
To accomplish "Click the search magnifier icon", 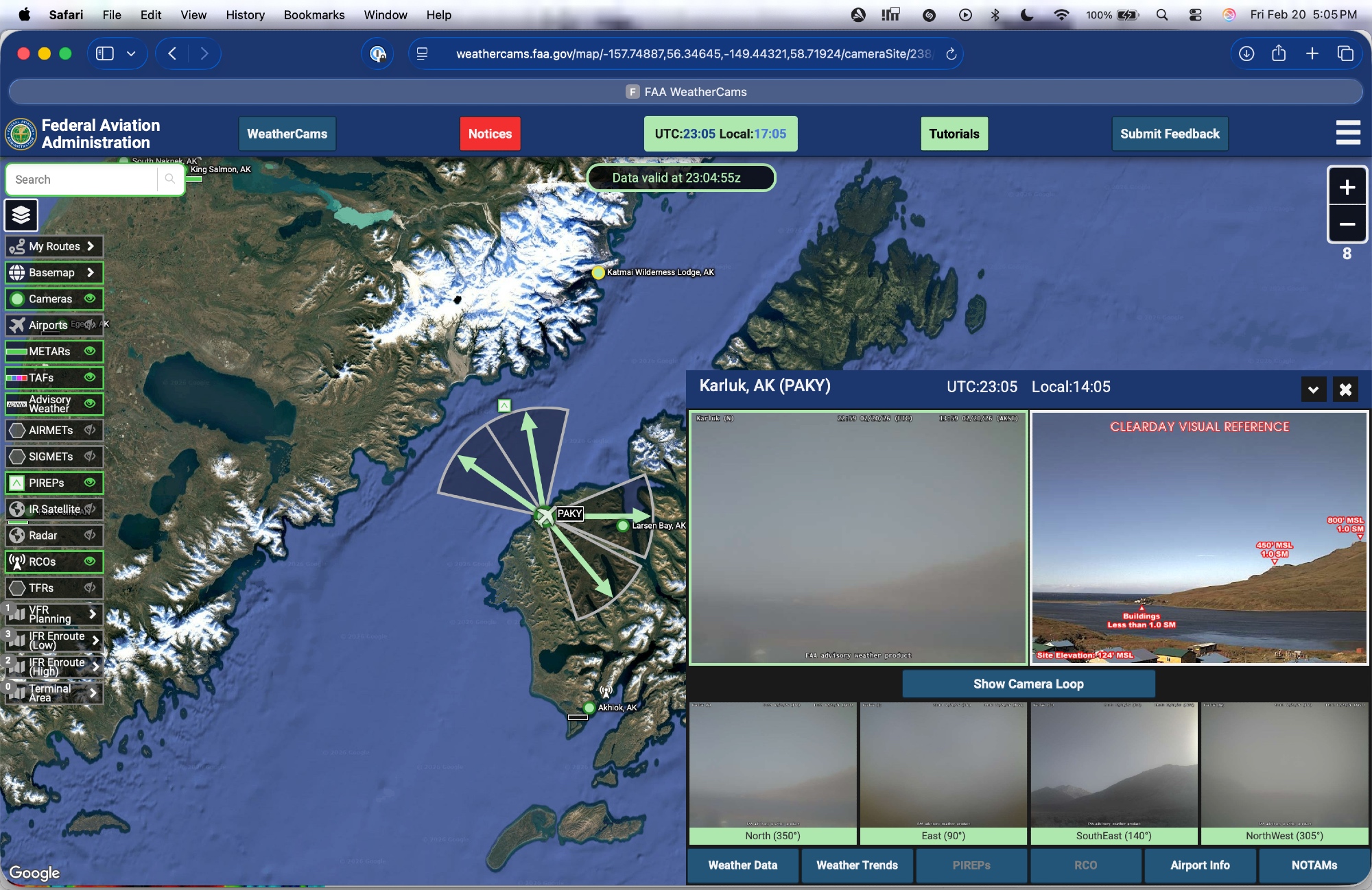I will click(x=169, y=179).
